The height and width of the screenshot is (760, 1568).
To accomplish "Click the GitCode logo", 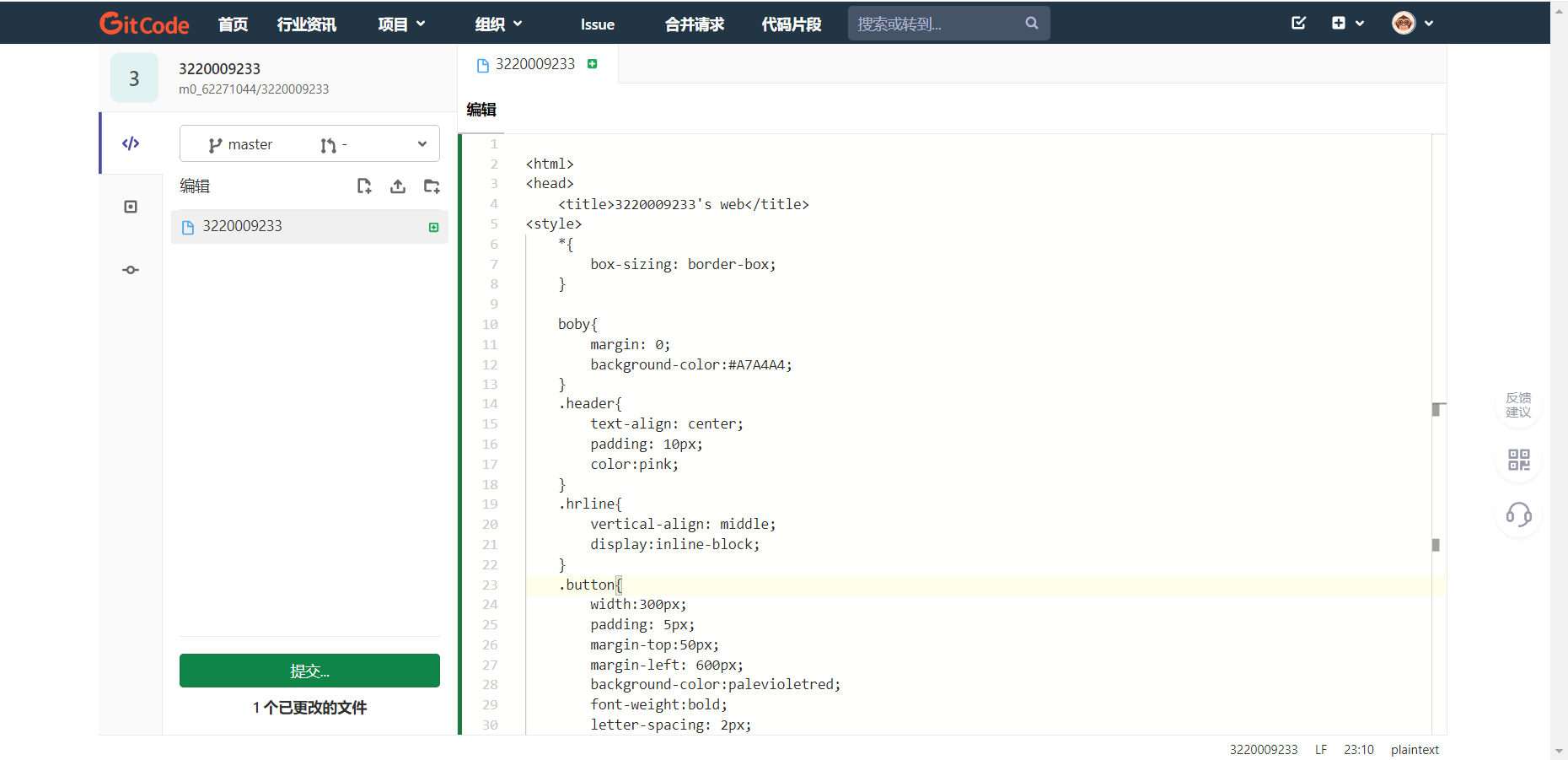I will tap(144, 24).
